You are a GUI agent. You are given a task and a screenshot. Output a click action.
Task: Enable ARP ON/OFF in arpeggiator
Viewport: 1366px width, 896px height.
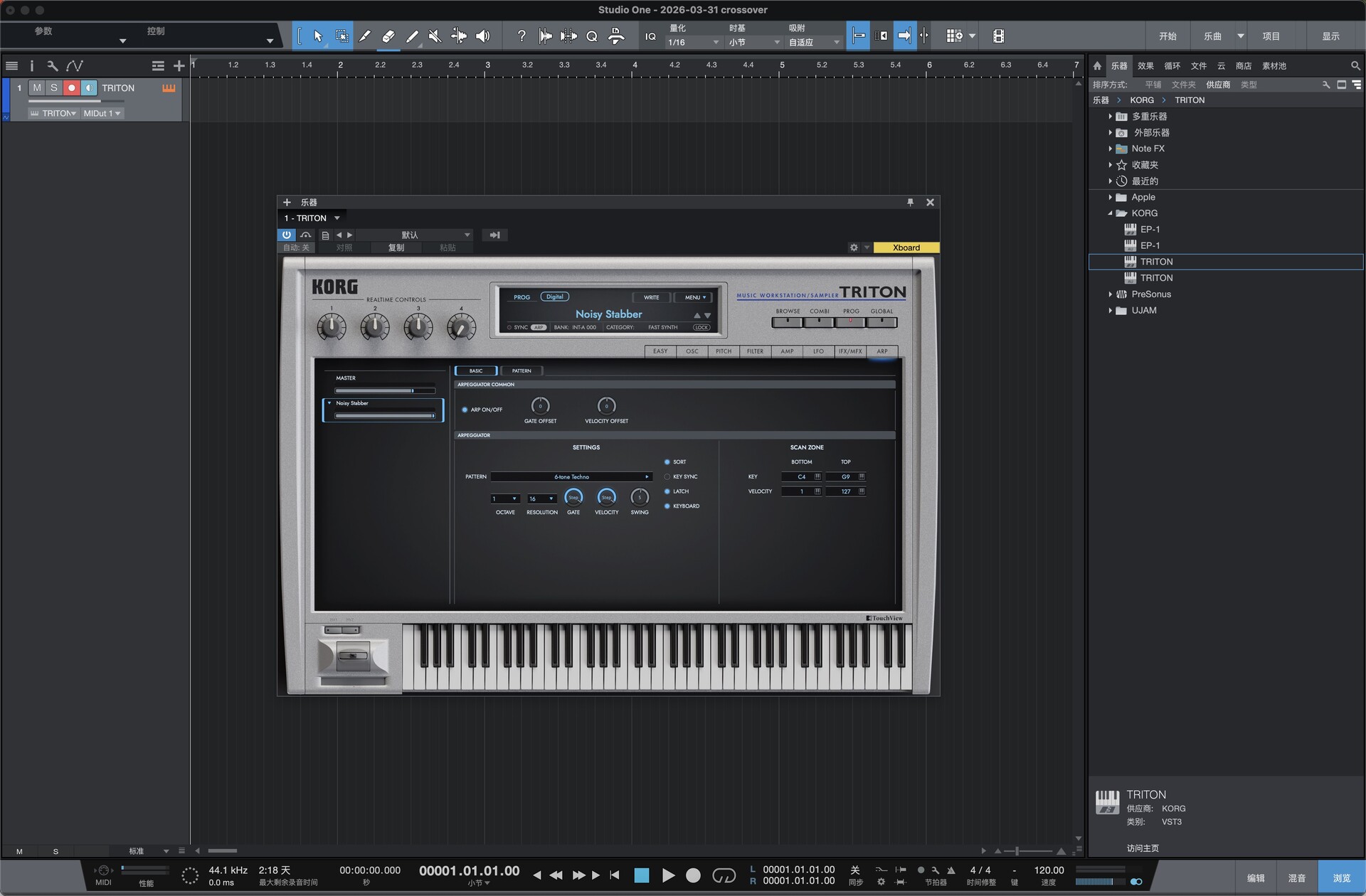point(465,410)
